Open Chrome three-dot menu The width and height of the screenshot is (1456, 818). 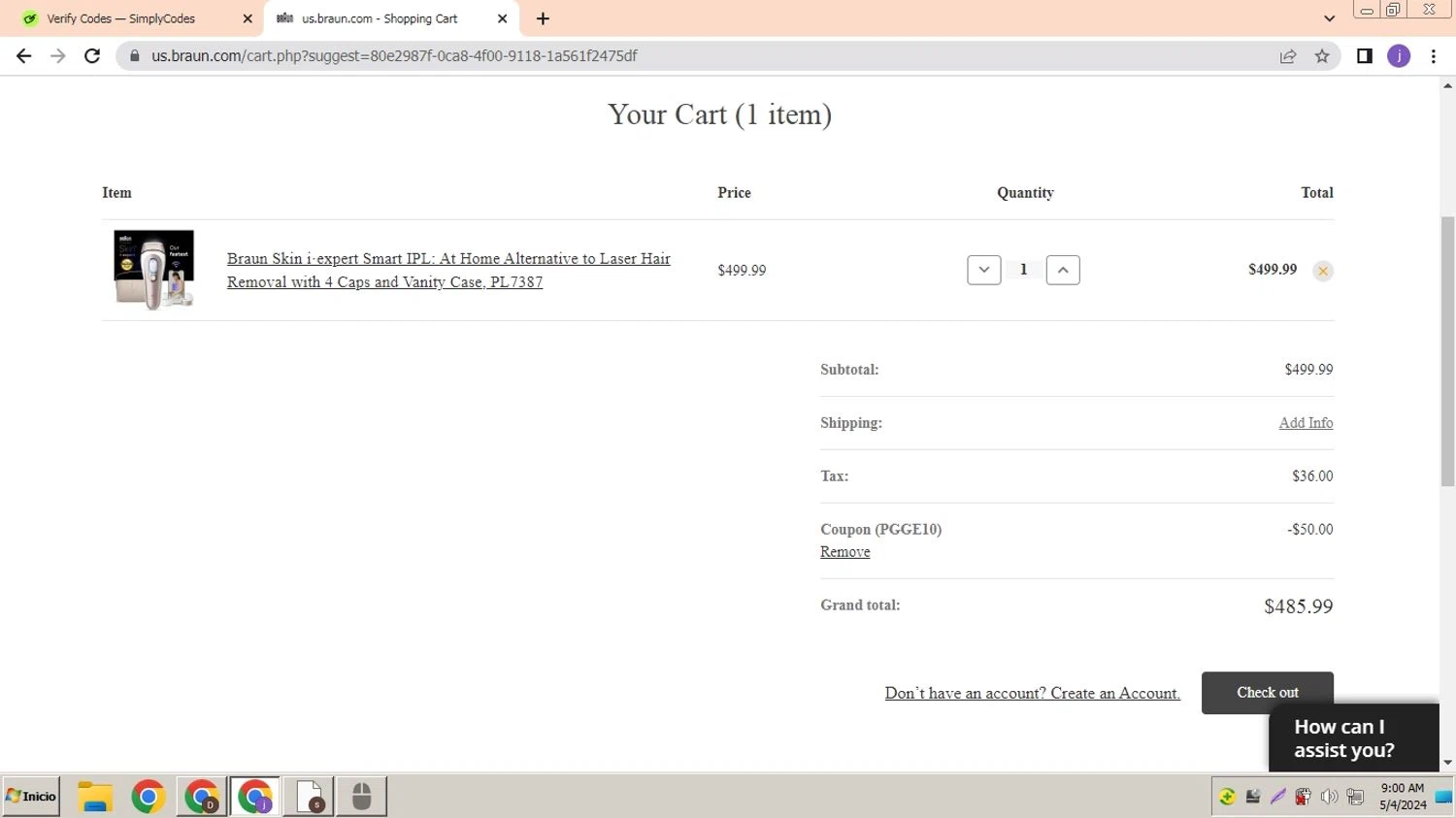[1434, 56]
